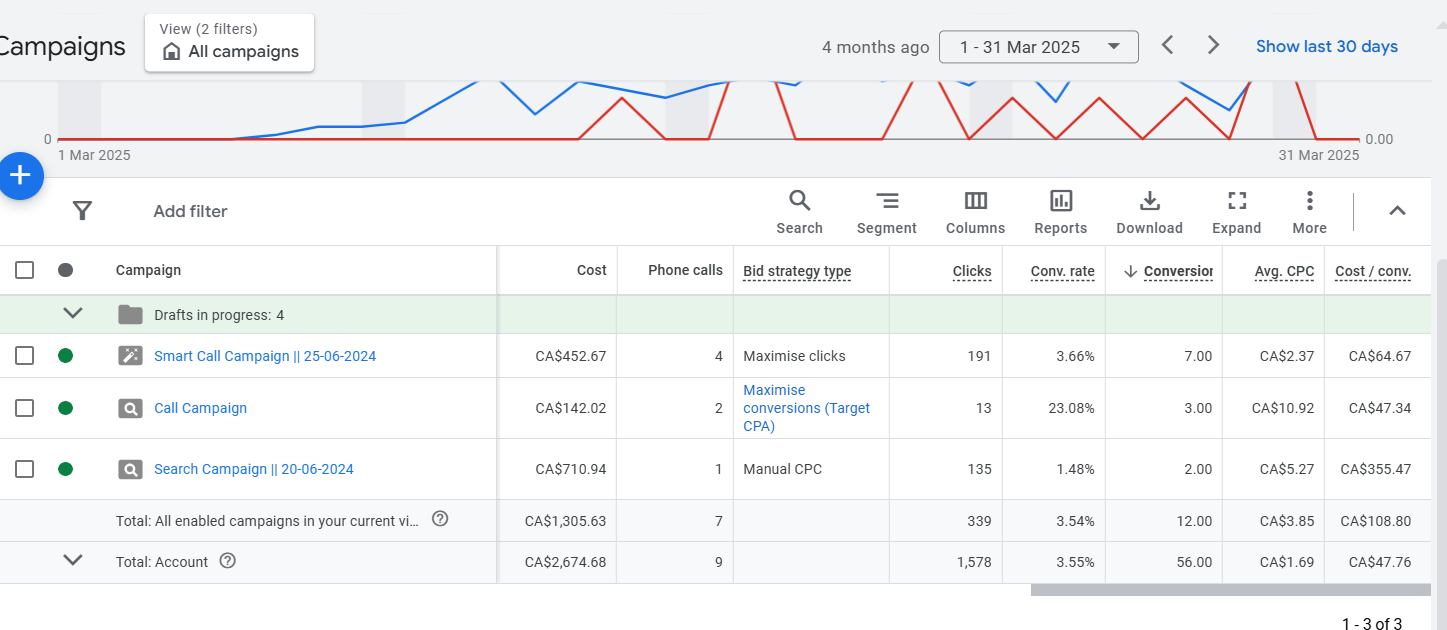The height and width of the screenshot is (630, 1447).
Task: Open table Search tool
Action: click(799, 212)
